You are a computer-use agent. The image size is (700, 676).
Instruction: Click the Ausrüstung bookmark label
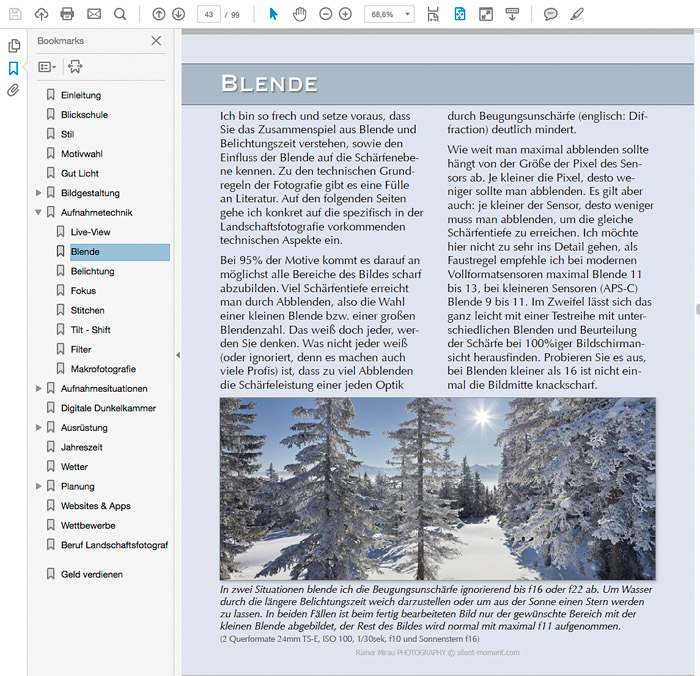point(84,428)
